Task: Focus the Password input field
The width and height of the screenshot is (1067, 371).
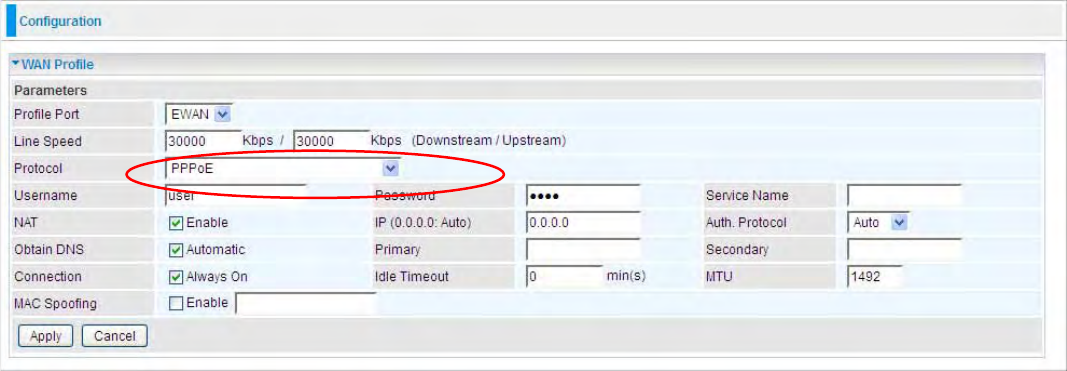Action: pos(583,195)
